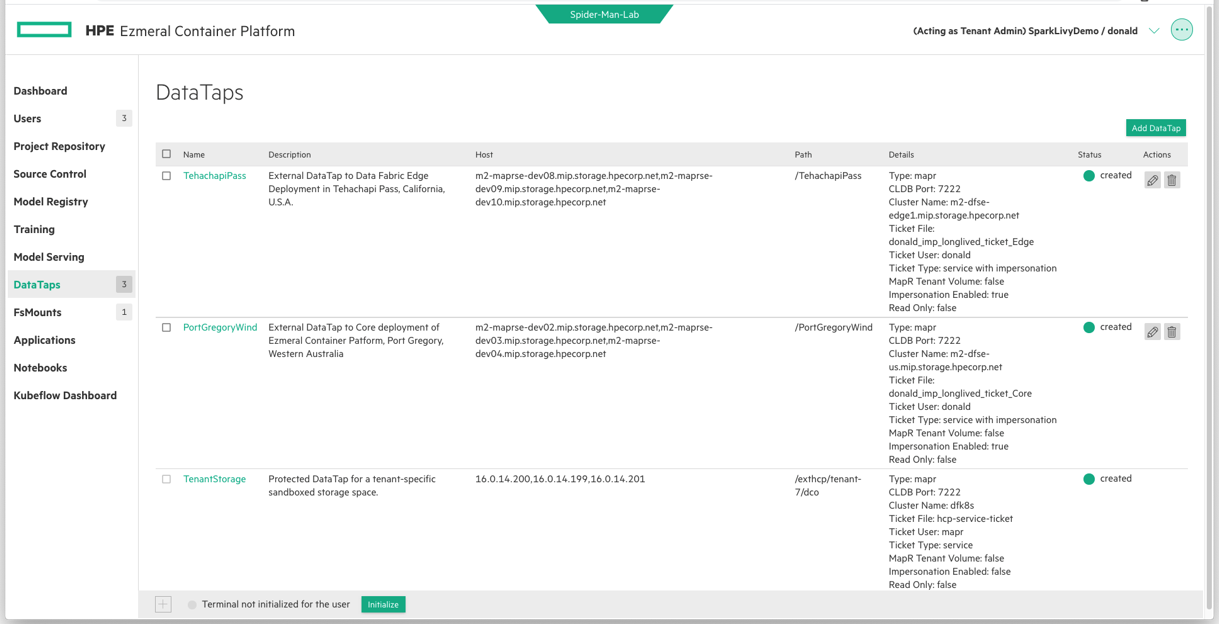Open Dashboard in the sidebar

[40, 91]
